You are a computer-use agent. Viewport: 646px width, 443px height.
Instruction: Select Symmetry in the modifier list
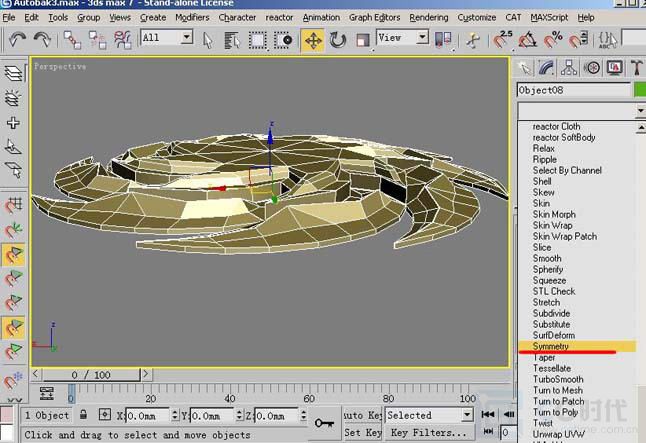pos(577,346)
